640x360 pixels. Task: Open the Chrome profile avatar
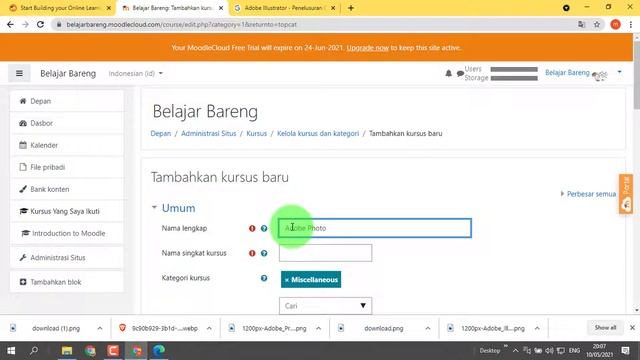pos(616,24)
